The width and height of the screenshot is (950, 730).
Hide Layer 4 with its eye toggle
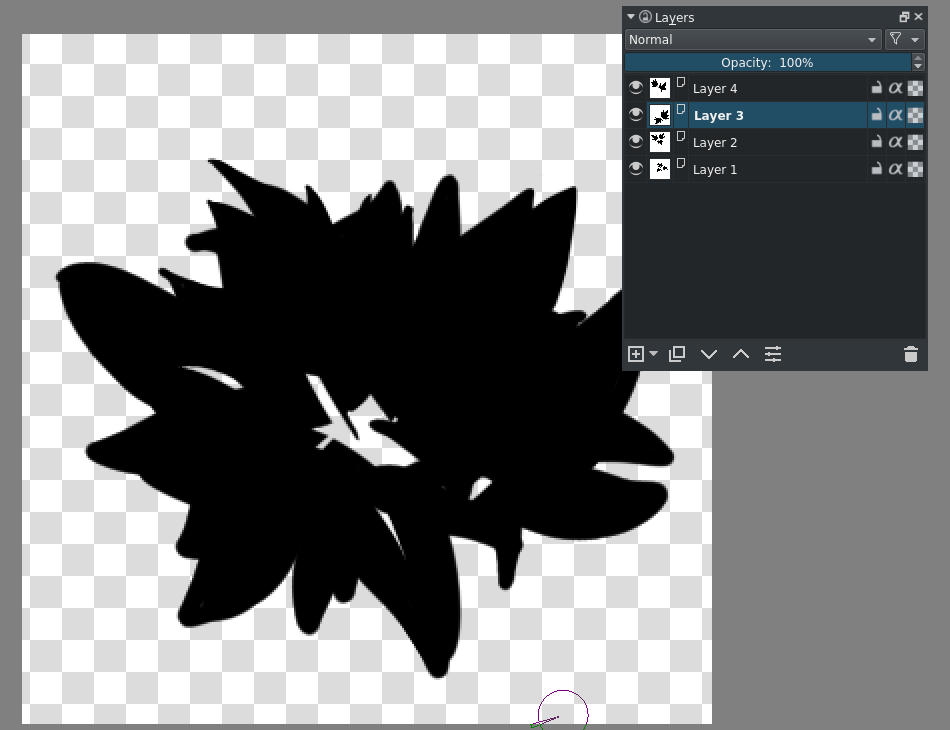(636, 87)
